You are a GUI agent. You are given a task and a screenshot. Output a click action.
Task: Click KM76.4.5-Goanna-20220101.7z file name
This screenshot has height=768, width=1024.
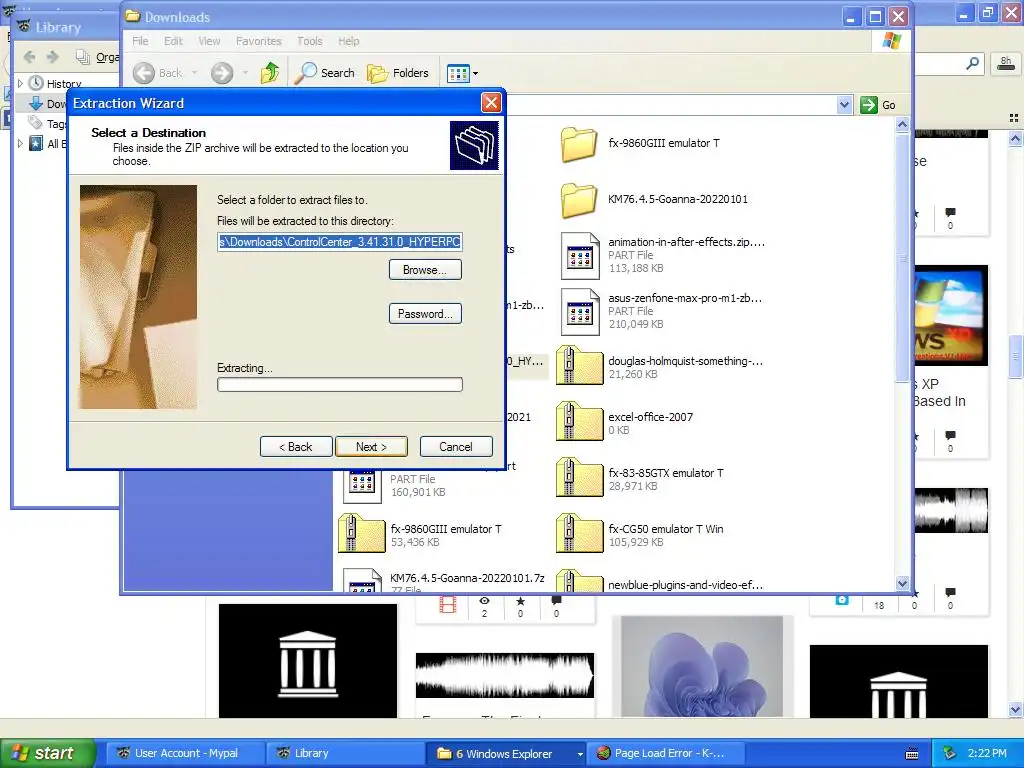pos(467,578)
